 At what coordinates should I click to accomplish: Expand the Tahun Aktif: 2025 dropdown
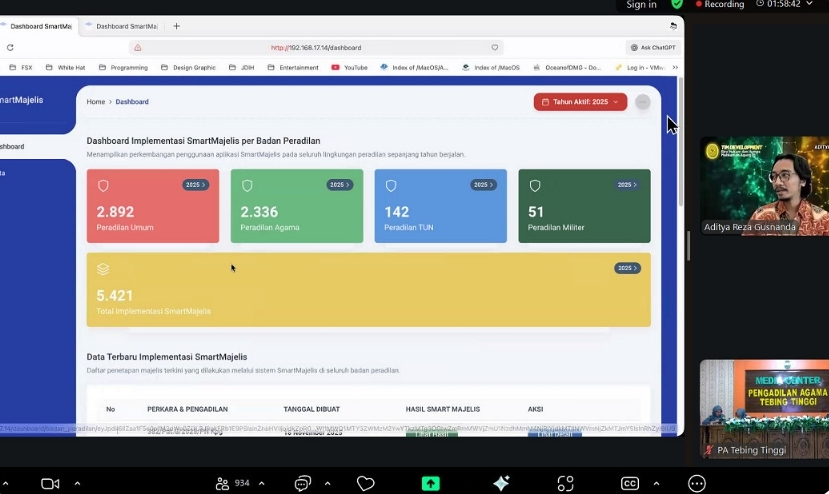(x=580, y=102)
